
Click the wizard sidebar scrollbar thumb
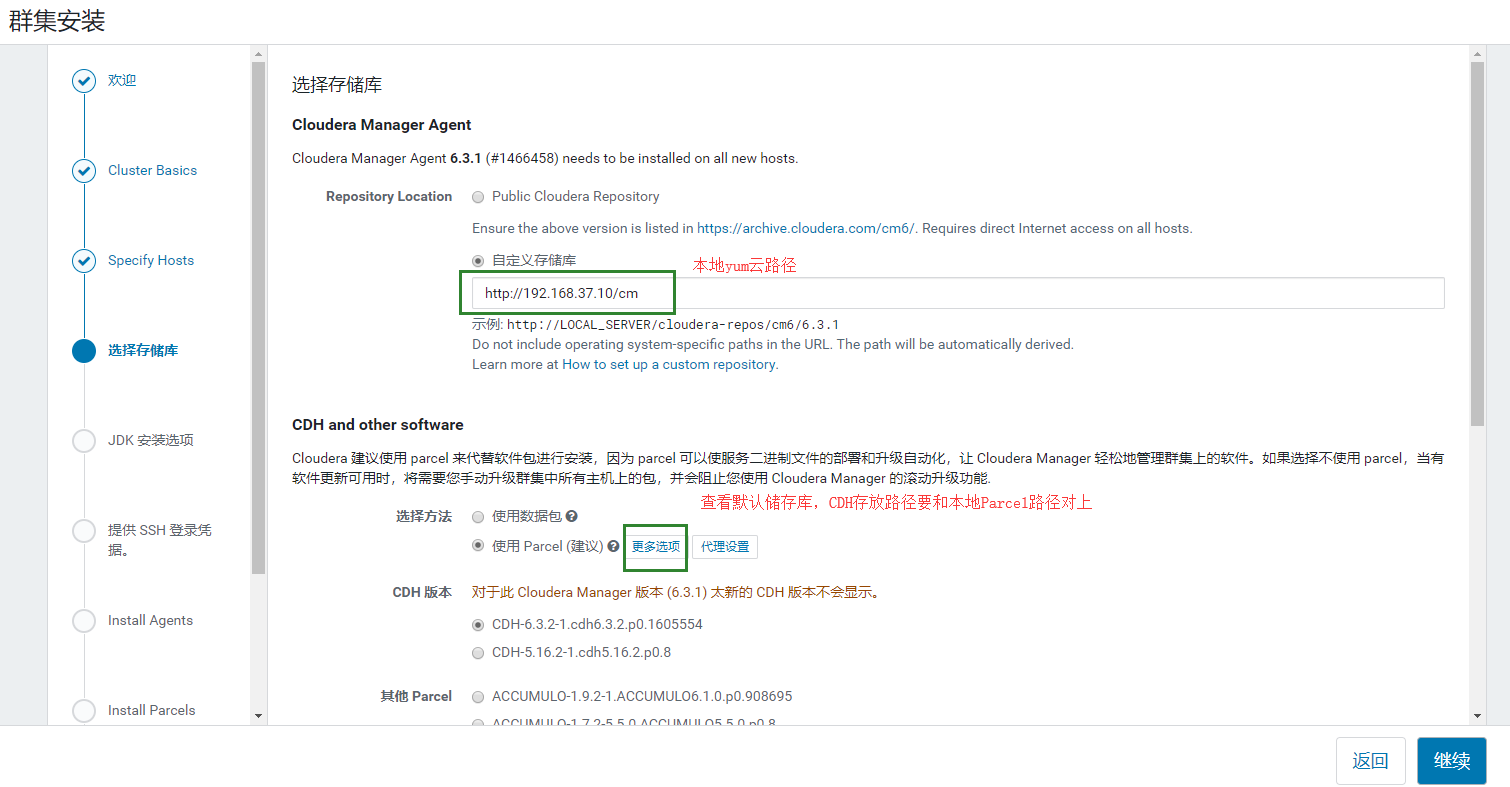[x=259, y=318]
